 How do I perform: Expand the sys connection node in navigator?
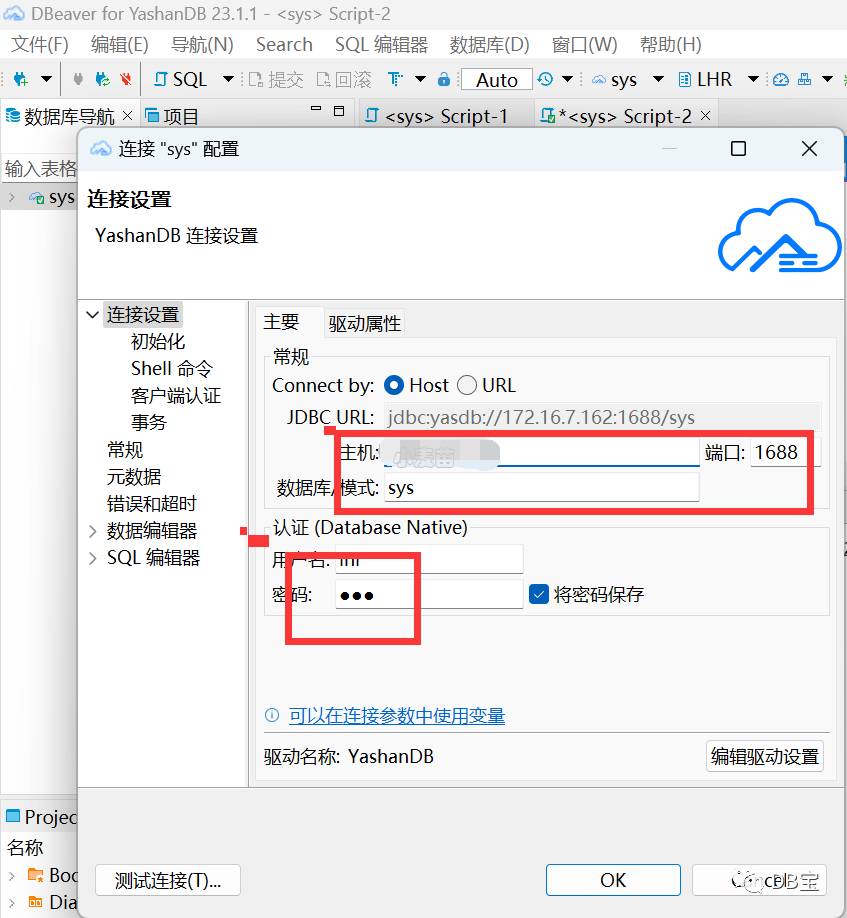coord(12,198)
